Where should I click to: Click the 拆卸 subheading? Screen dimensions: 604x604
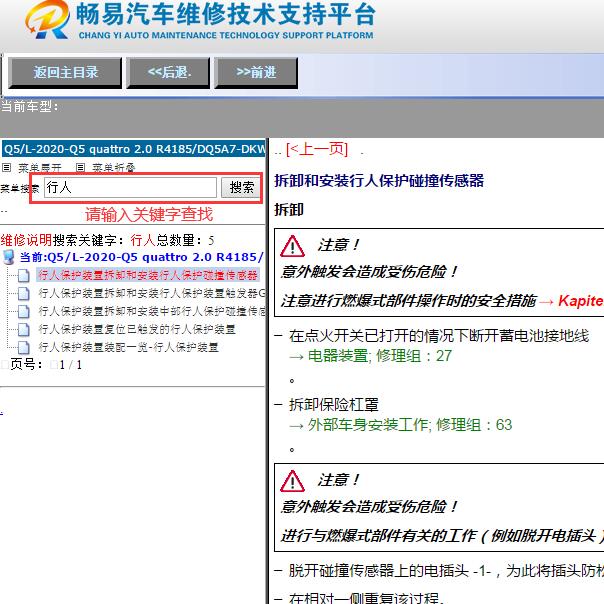pos(289,210)
